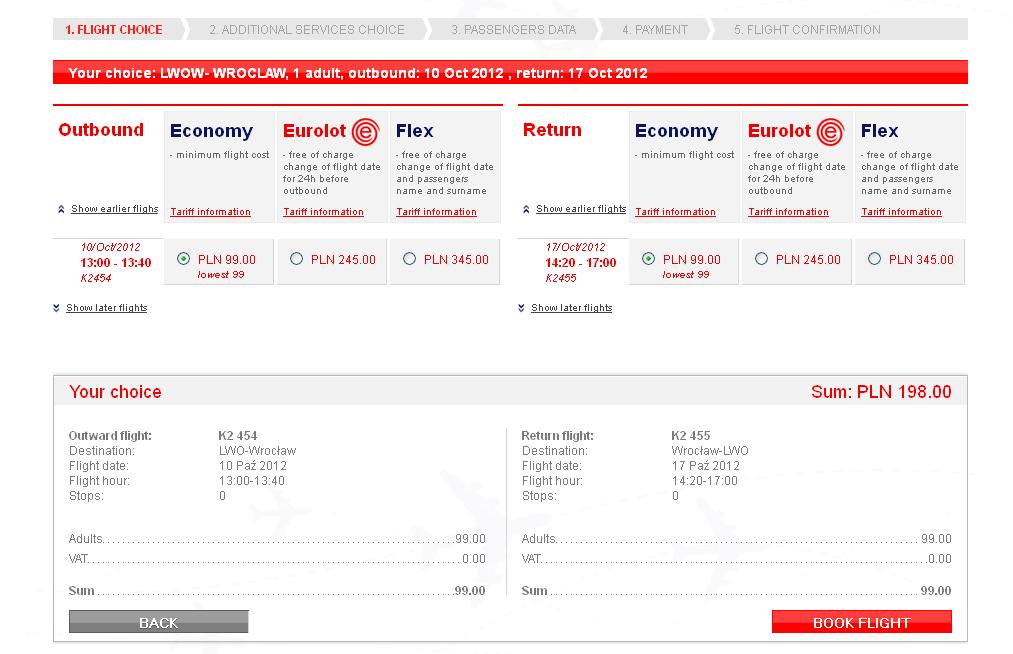Open Tariff information for outbound Economy
Screen dimensions: 1013x654
click(x=210, y=212)
